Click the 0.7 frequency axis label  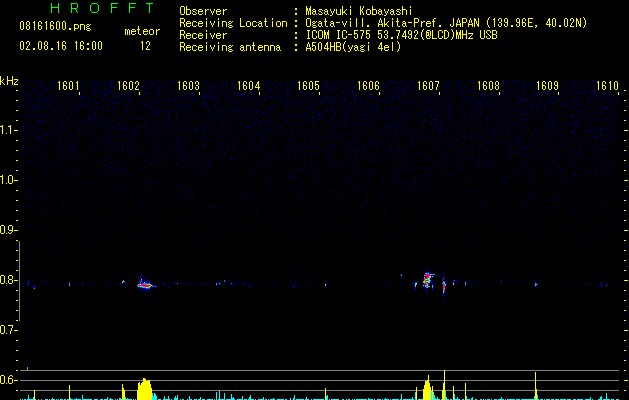8,330
